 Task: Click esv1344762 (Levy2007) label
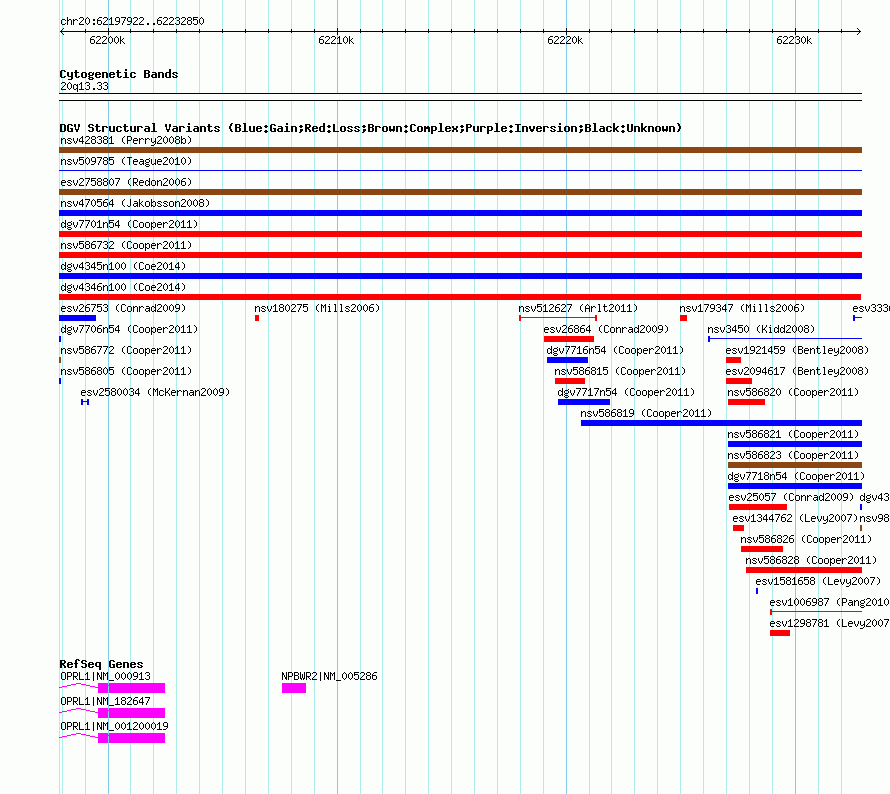tap(795, 518)
